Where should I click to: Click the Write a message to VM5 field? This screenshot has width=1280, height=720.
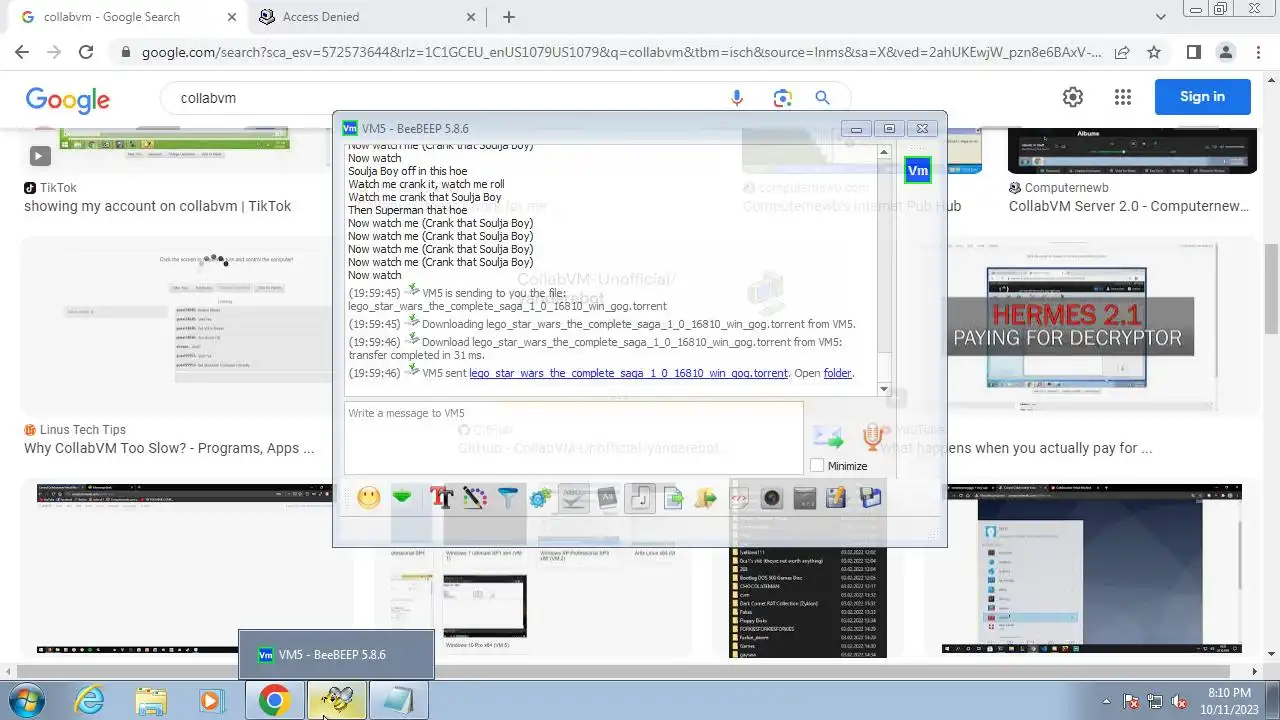(x=573, y=437)
